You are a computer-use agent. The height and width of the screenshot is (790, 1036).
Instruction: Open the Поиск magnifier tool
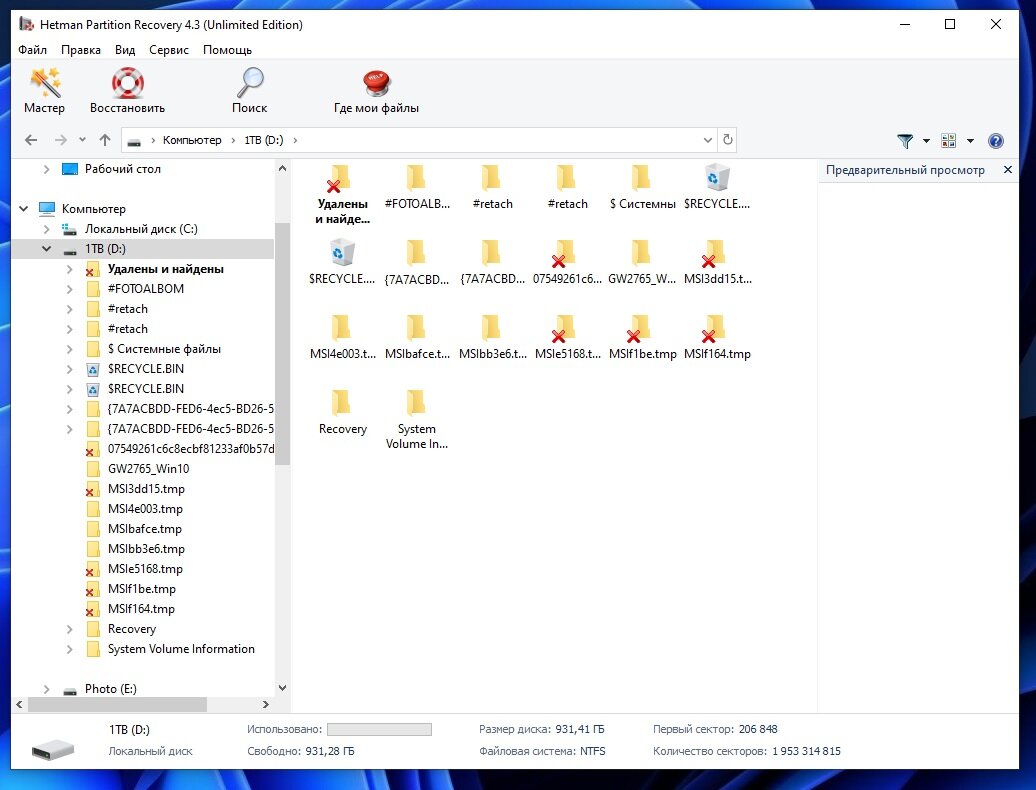click(x=250, y=90)
